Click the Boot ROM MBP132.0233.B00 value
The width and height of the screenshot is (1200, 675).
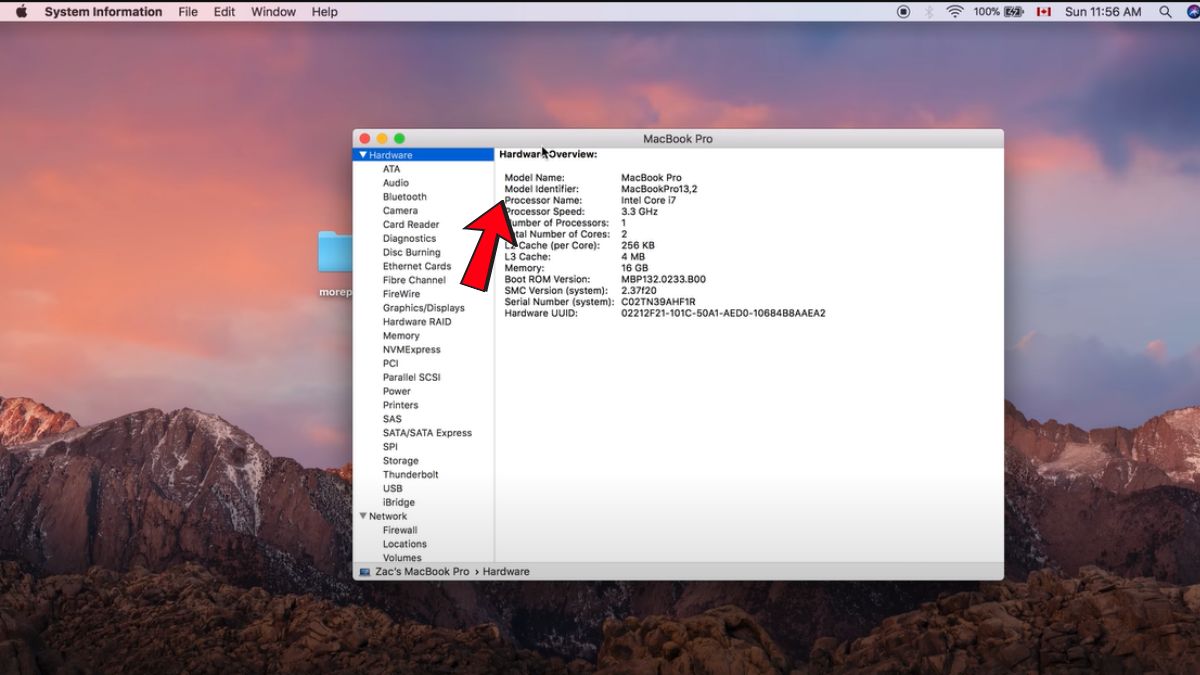point(663,279)
